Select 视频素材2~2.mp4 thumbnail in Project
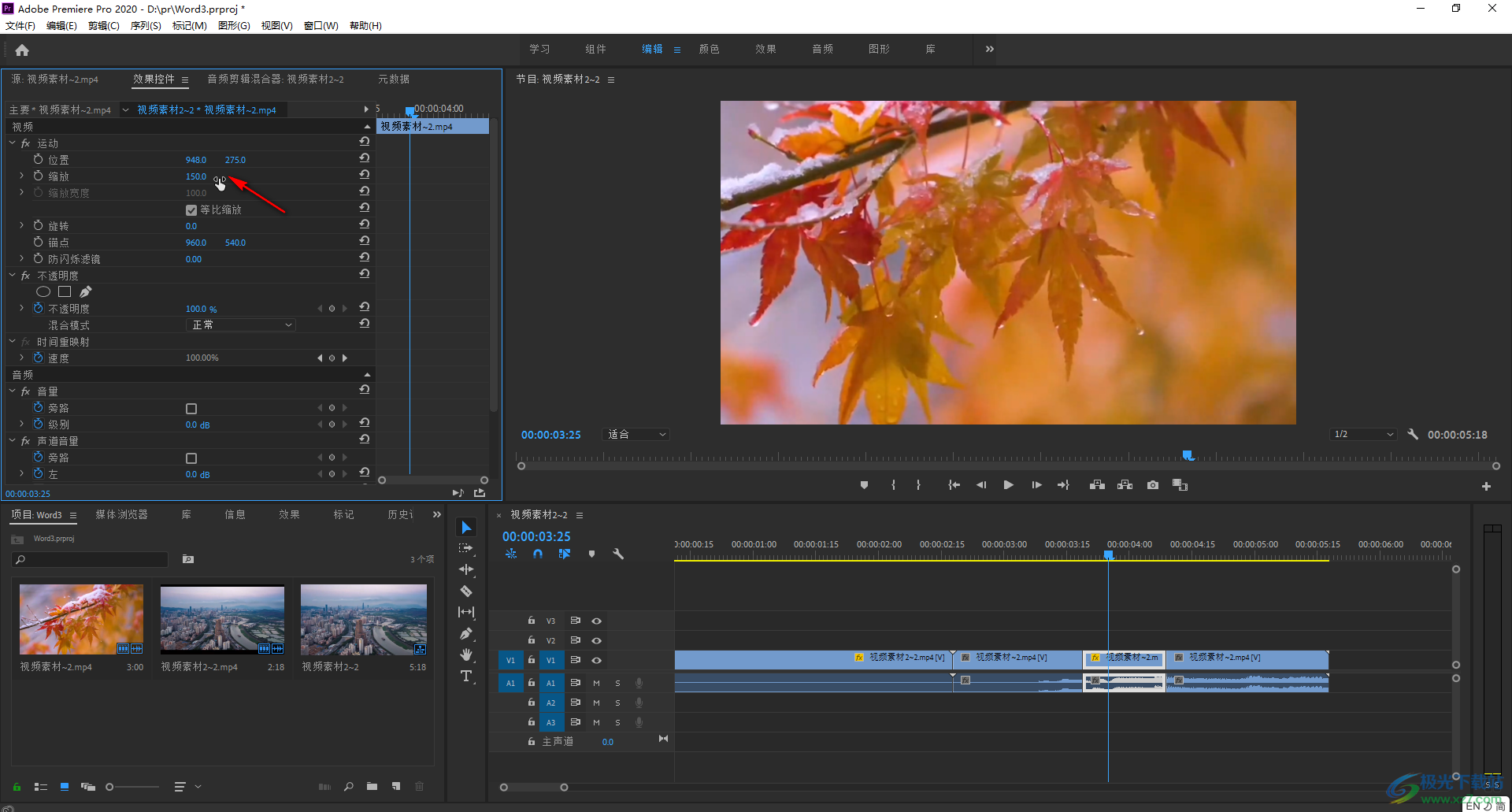The height and width of the screenshot is (812, 1512). click(222, 619)
